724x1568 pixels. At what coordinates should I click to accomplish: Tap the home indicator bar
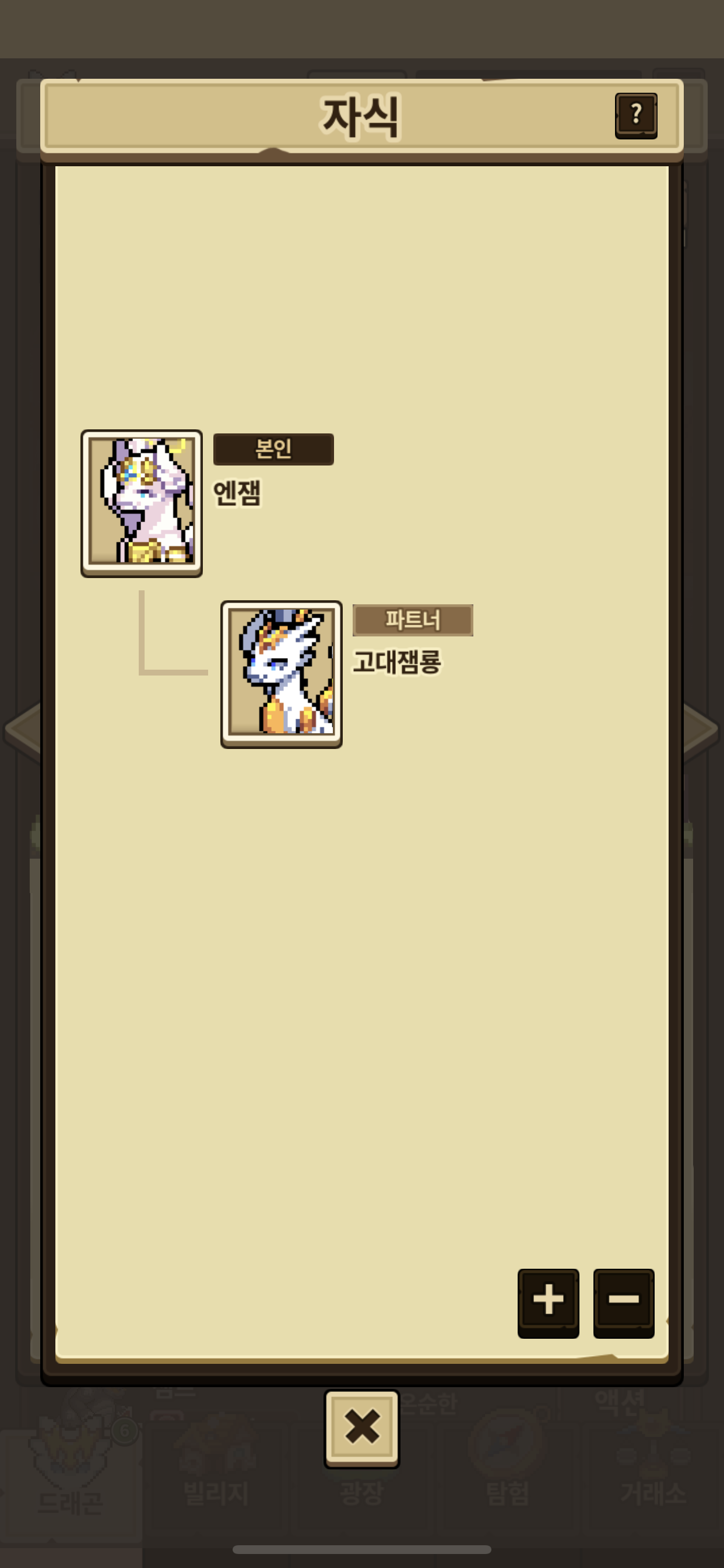(362, 1549)
